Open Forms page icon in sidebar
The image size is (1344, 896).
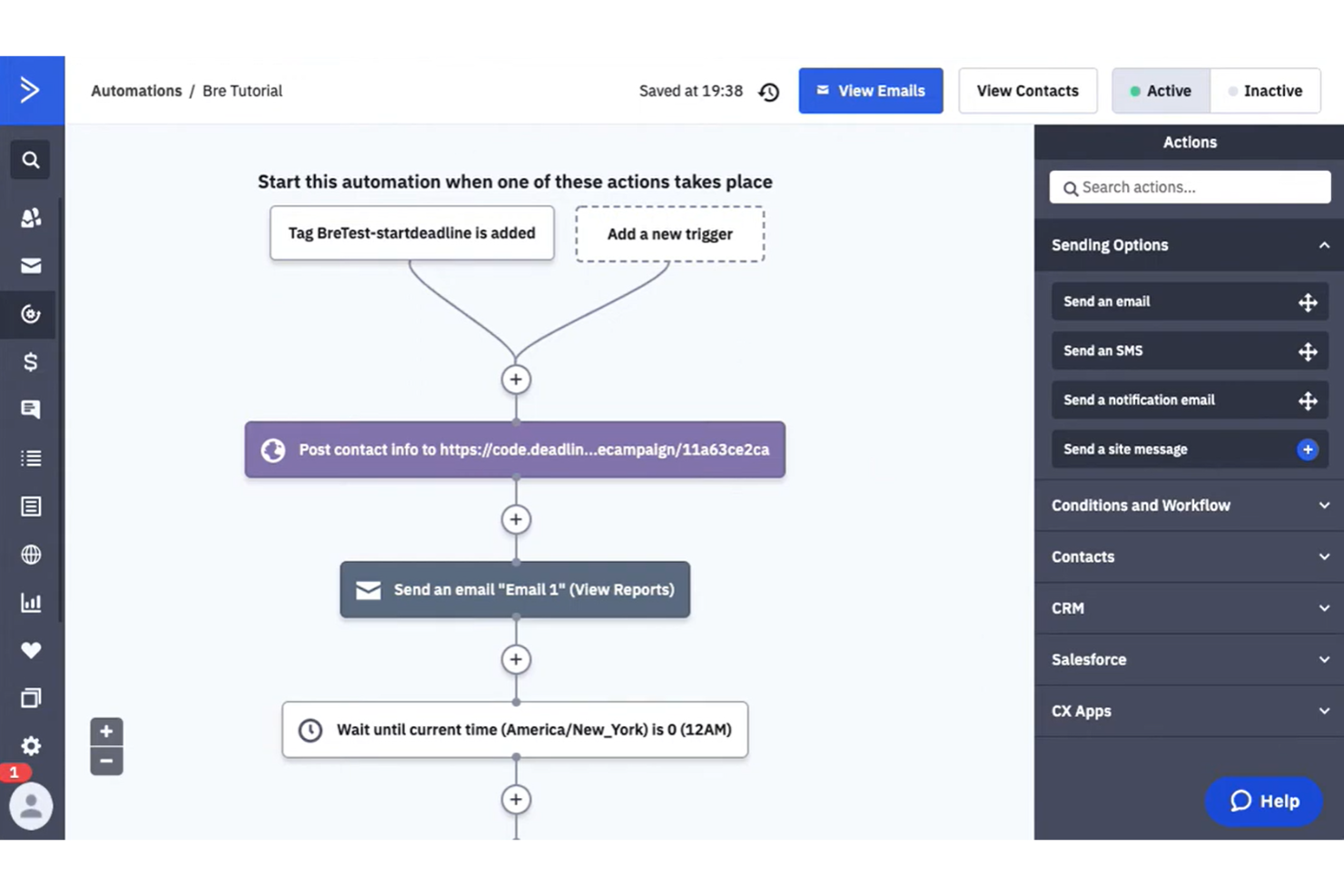(x=31, y=507)
